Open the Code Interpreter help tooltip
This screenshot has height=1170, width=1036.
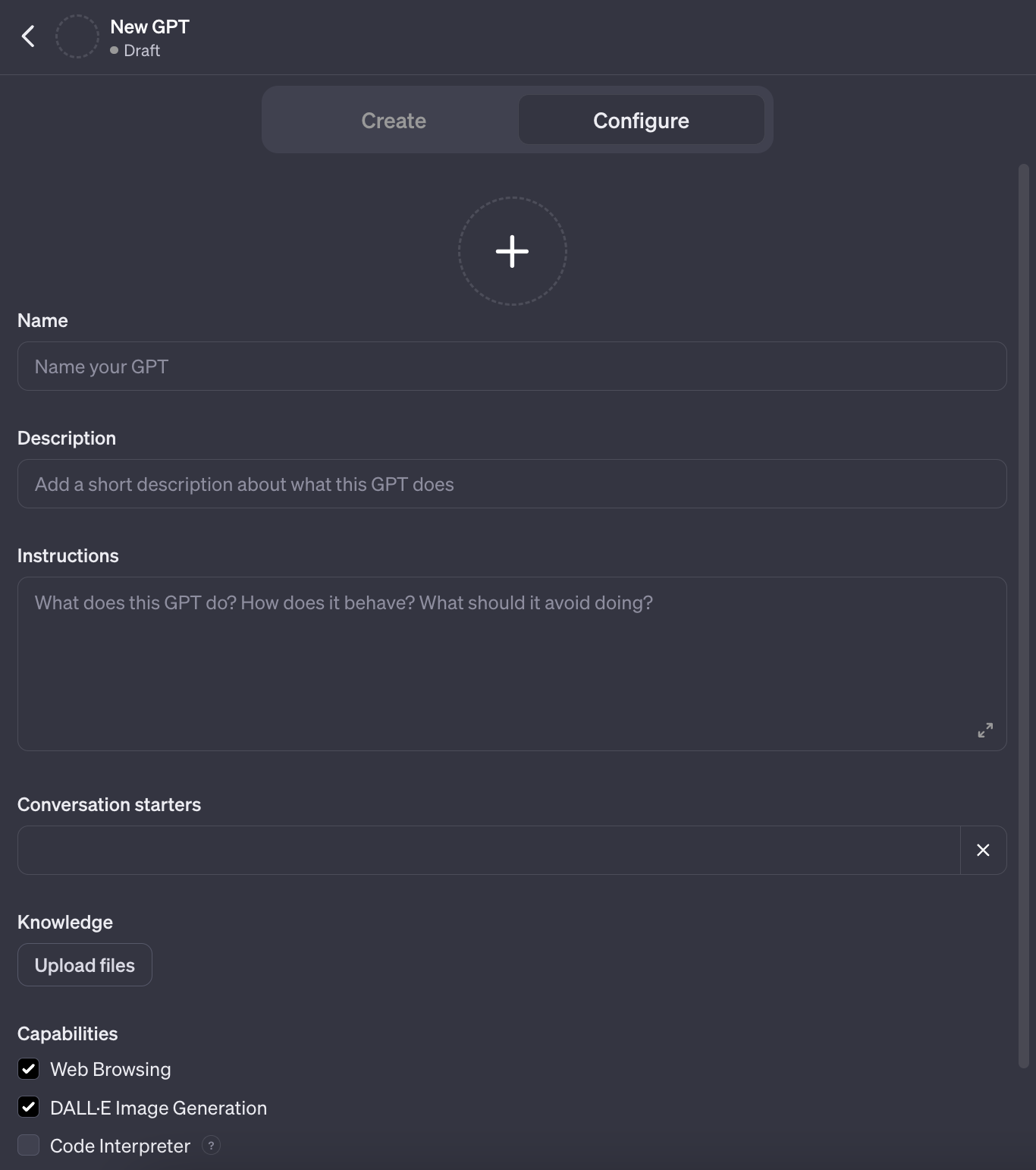click(x=211, y=1146)
